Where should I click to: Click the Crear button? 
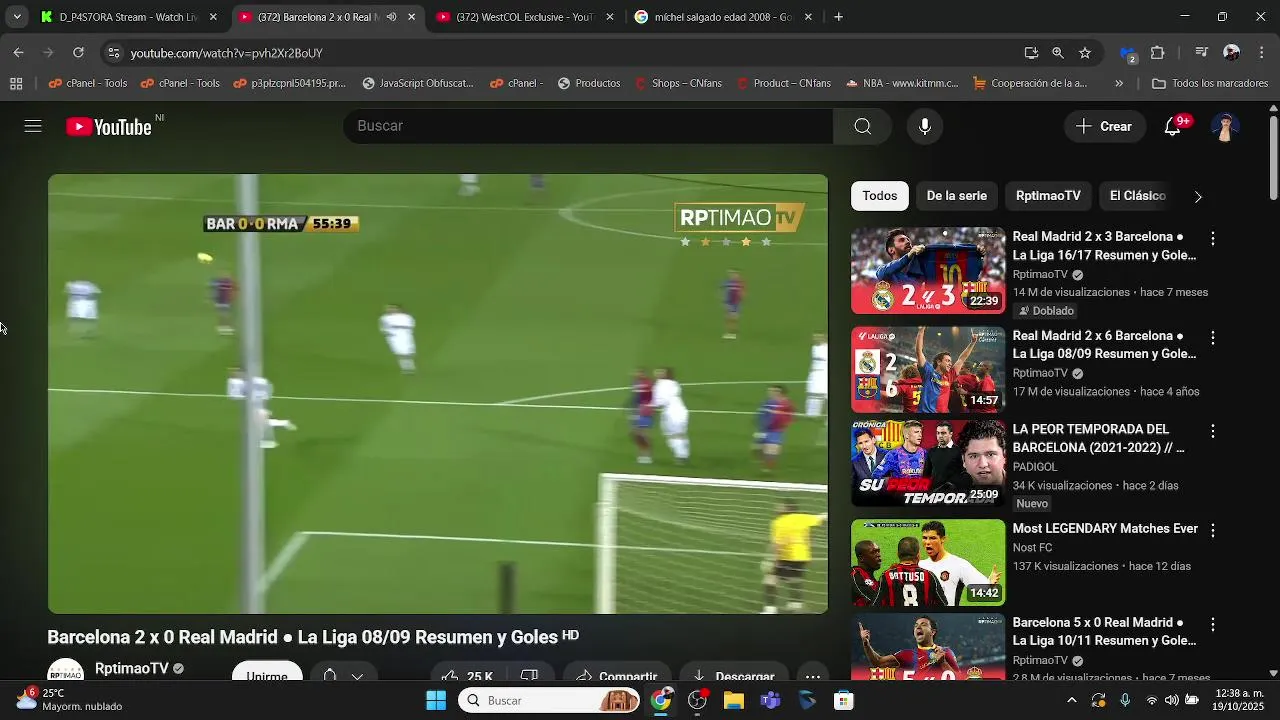pyautogui.click(x=1104, y=126)
